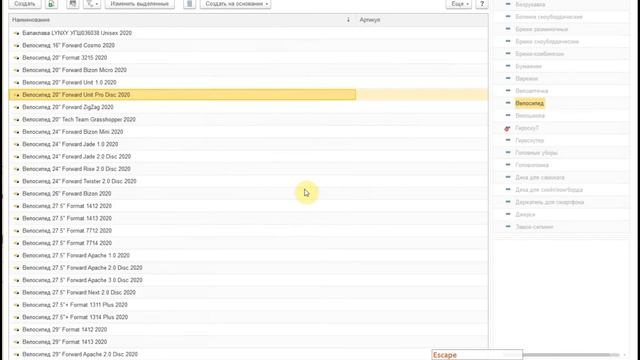This screenshot has height=360, width=640.
Task: Select Велосипед 29" Forward Apache 2.0 Disc 2020
Action: coord(248,354)
